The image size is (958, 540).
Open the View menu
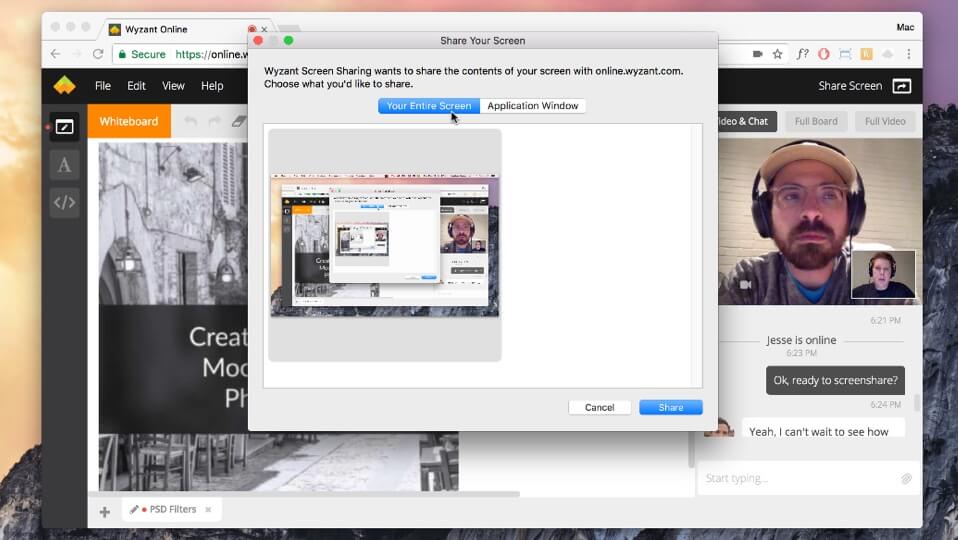173,86
